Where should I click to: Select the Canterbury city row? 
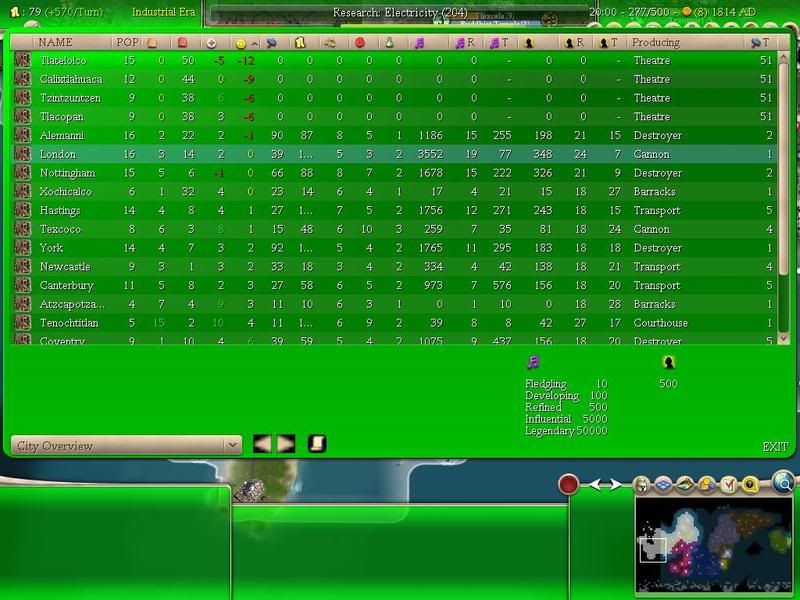[x=394, y=285]
